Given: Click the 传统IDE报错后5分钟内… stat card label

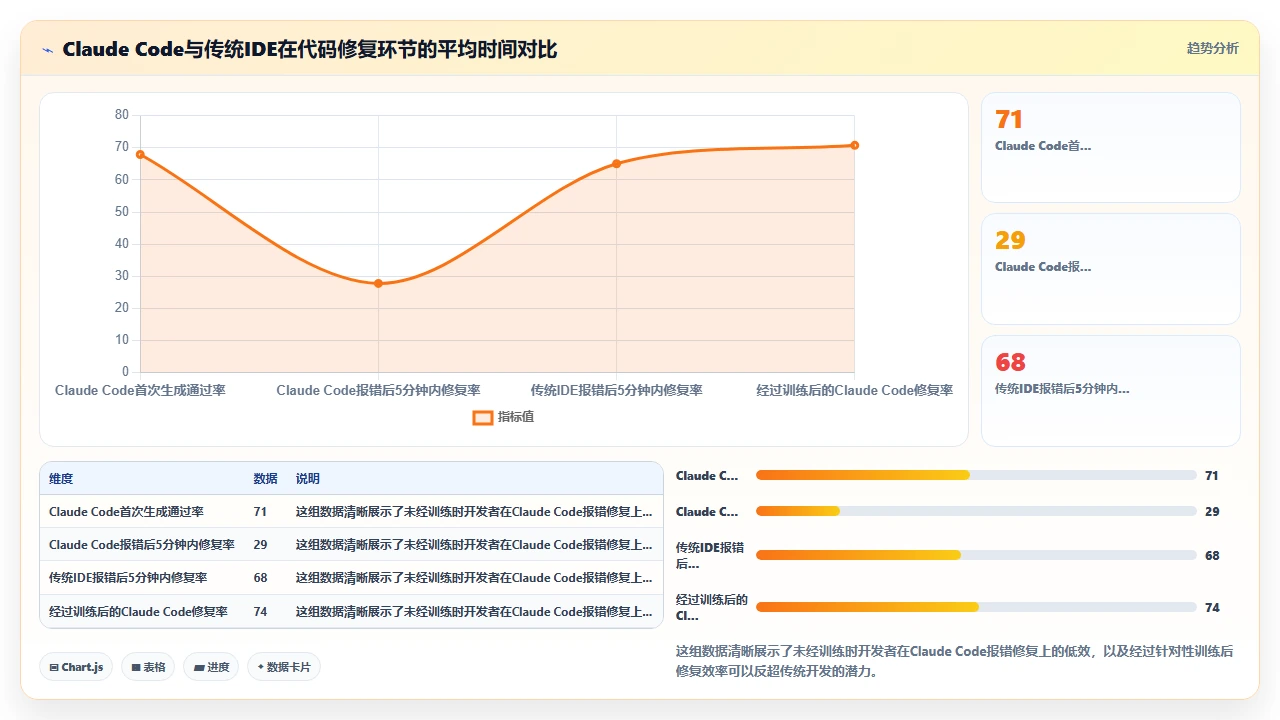Looking at the screenshot, I should point(1062,389).
